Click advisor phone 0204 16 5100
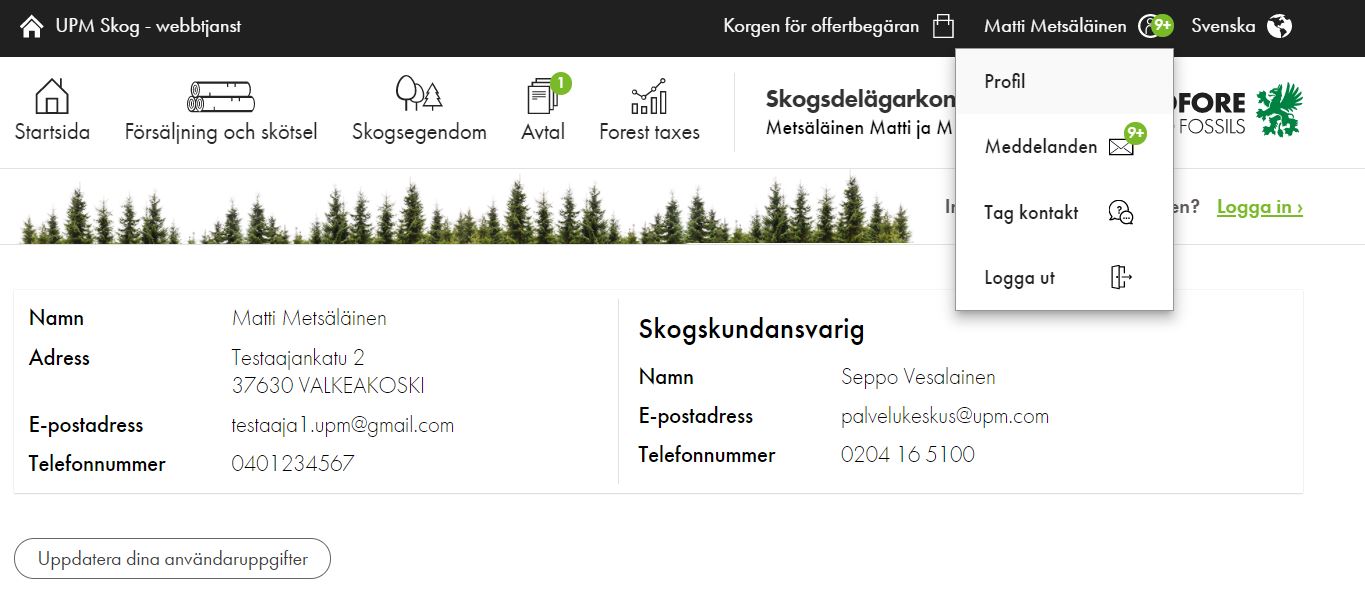 pos(908,455)
